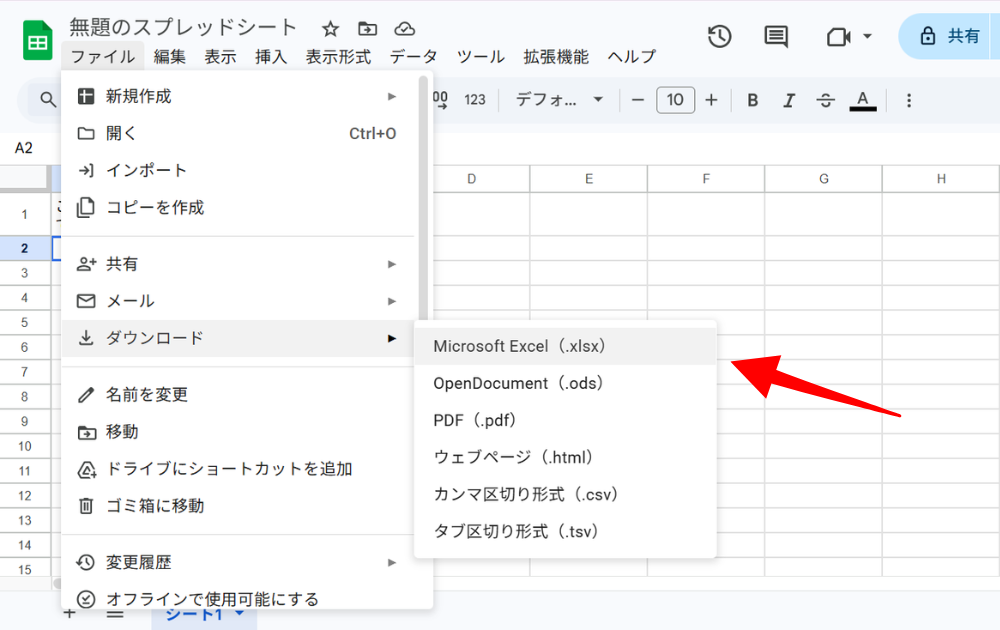1000x630 pixels.
Task: Open the three-dot more toolbar options
Action: point(909,100)
